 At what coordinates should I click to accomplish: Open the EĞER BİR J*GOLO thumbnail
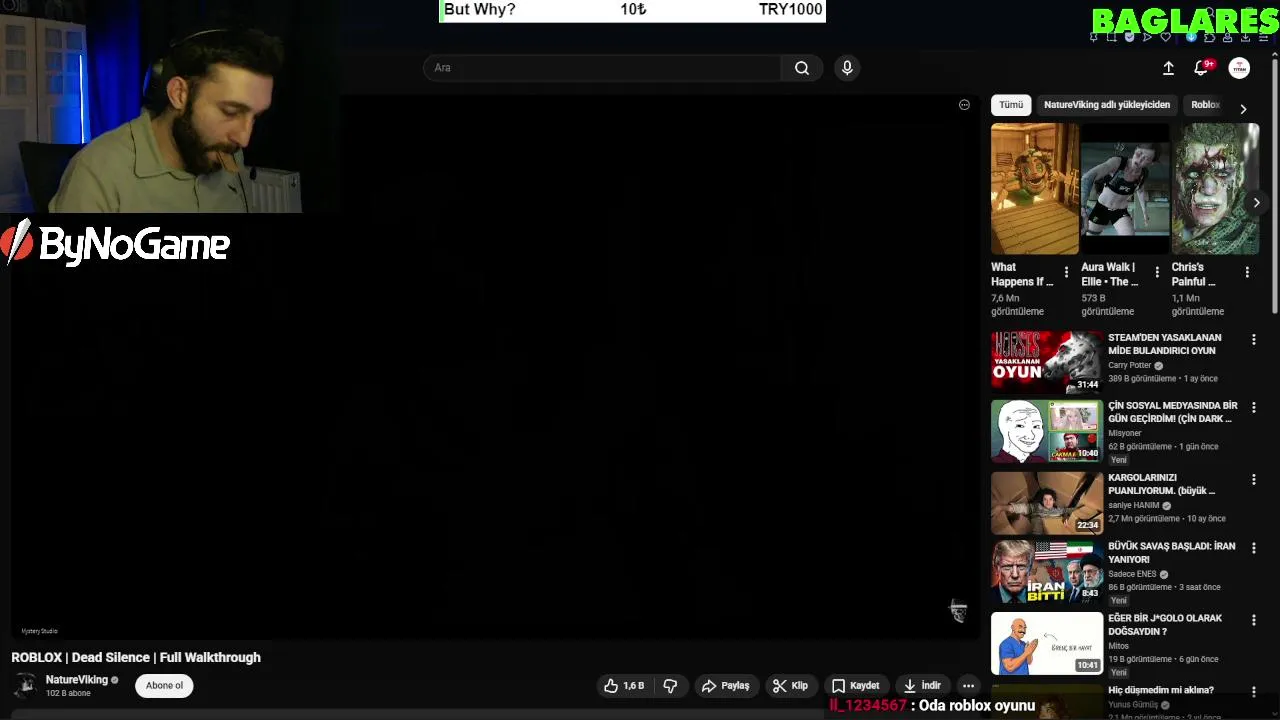pos(1047,644)
